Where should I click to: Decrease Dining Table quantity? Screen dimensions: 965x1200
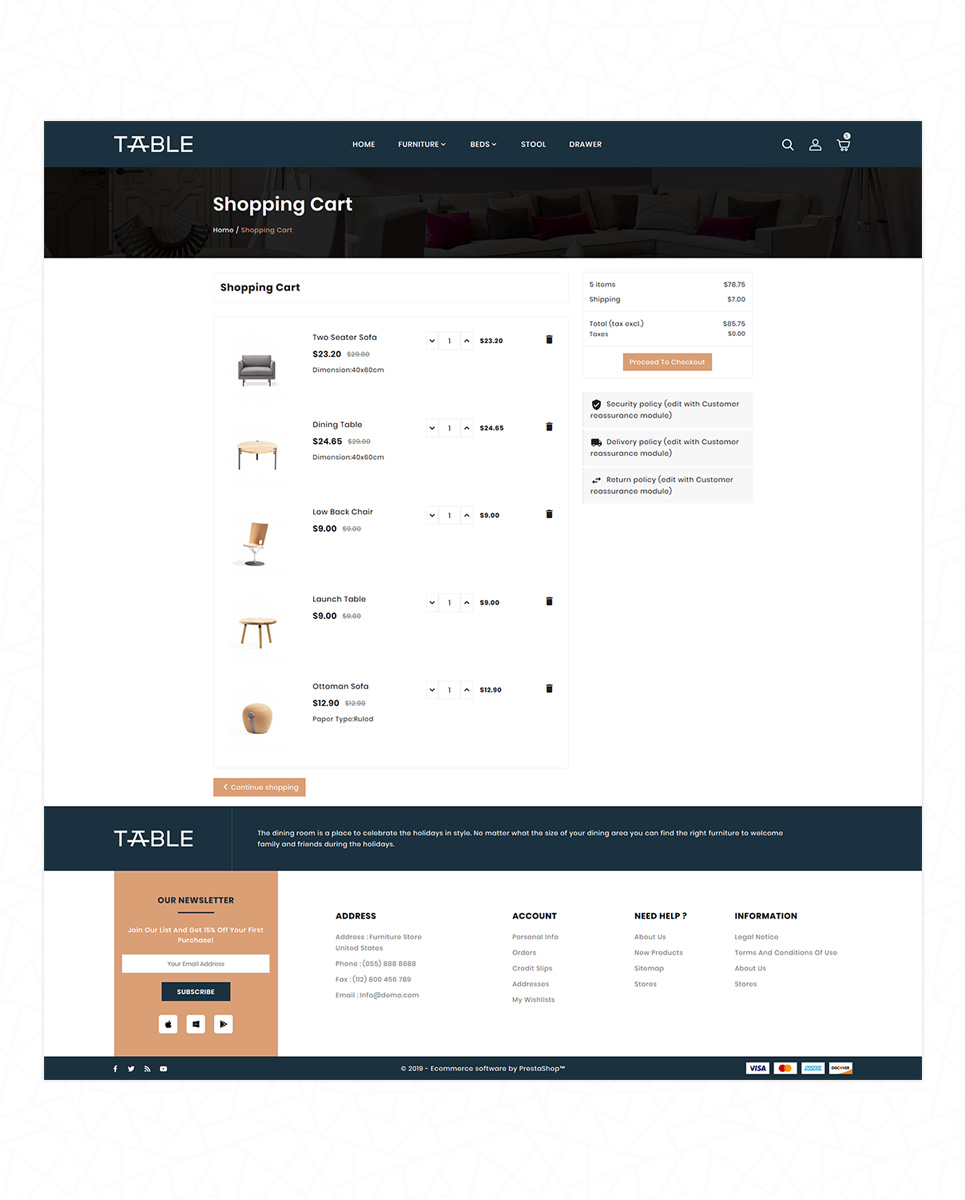click(432, 428)
